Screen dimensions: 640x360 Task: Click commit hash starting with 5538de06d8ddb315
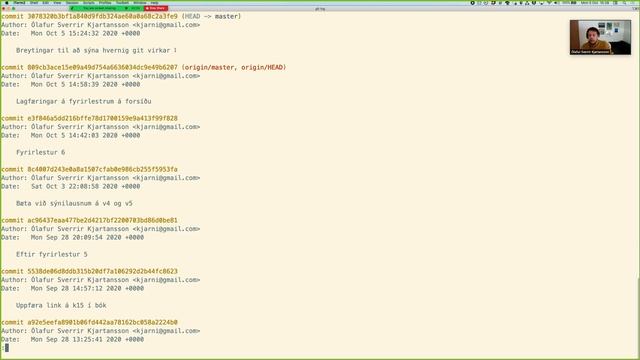[102, 271]
